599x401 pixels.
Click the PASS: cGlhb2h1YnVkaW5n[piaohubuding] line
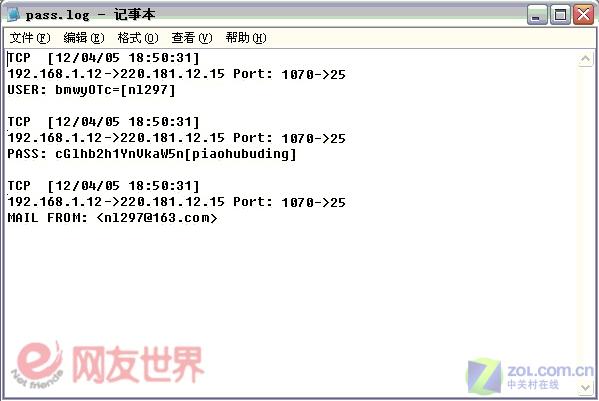[152, 154]
